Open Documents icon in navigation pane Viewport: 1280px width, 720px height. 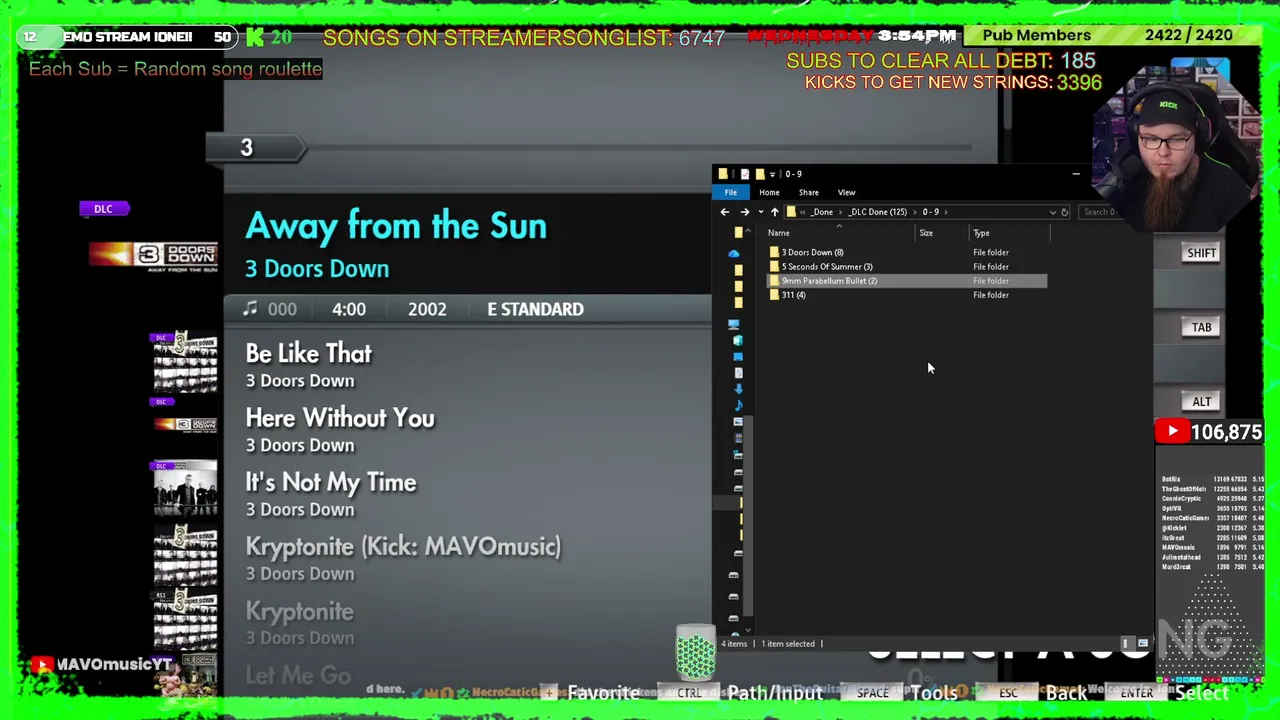point(738,372)
